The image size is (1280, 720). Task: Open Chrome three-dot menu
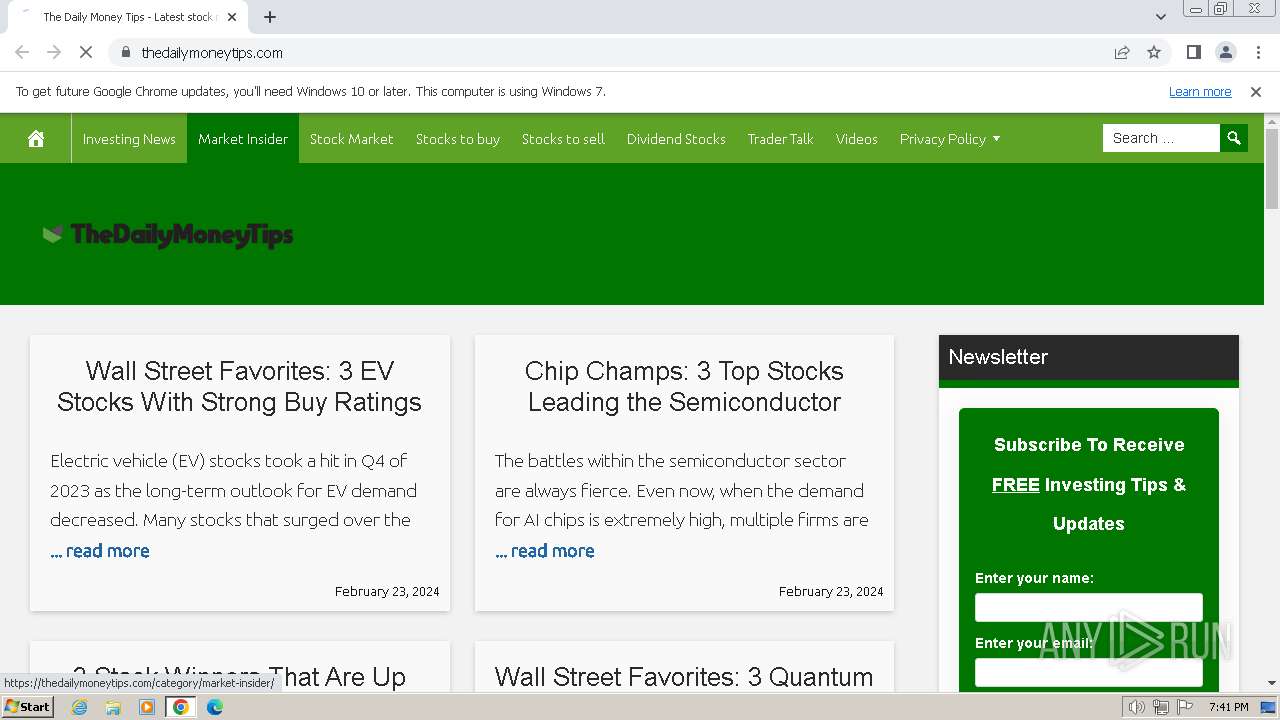click(1256, 52)
